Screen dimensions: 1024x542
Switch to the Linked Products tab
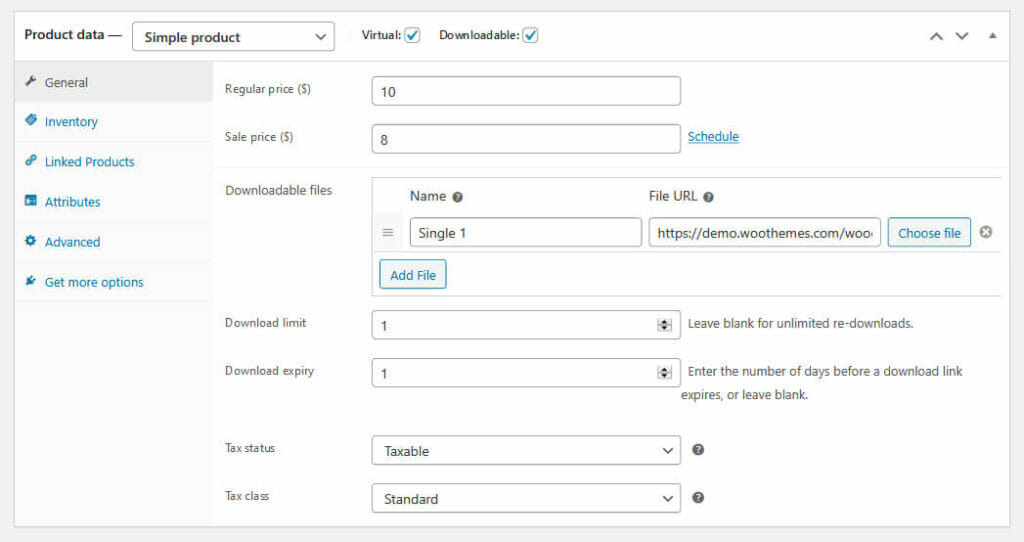point(114,162)
